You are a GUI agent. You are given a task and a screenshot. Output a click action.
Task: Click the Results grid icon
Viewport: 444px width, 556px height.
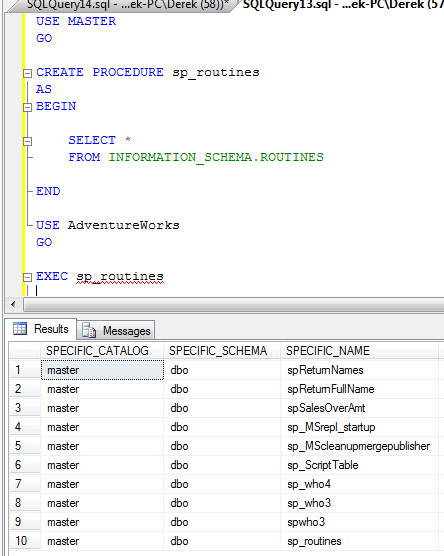pyautogui.click(x=20, y=329)
